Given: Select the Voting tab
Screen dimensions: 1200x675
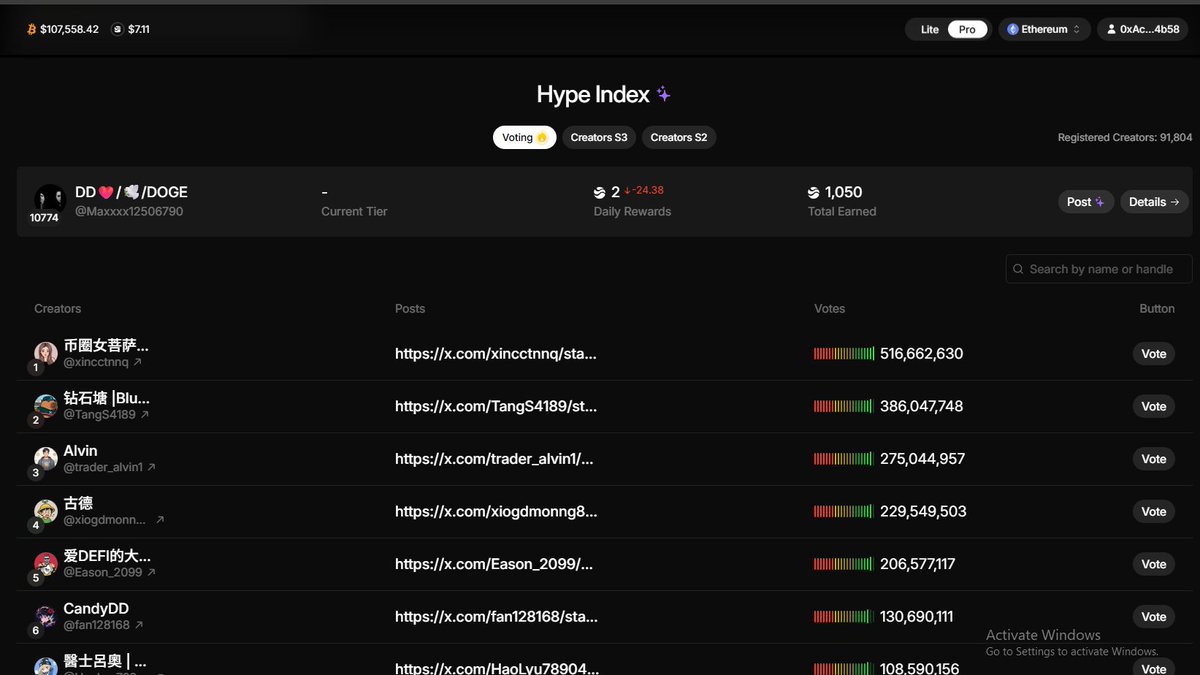Looking at the screenshot, I should pos(524,137).
